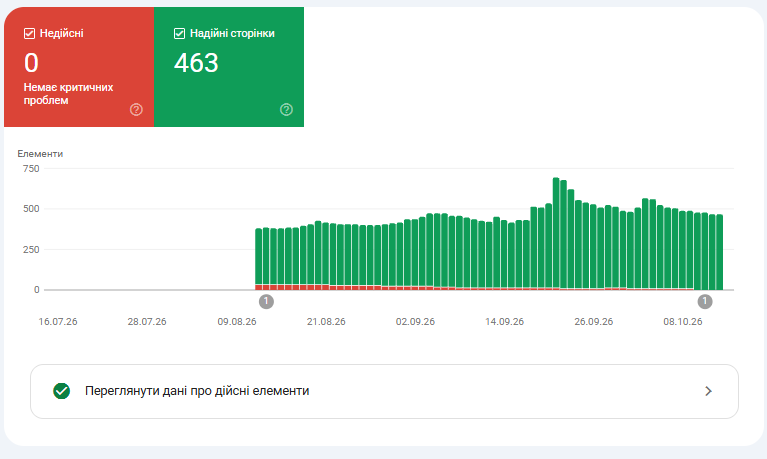Click the 250 y-axis label
Screen dimensions: 767x459
point(31,250)
